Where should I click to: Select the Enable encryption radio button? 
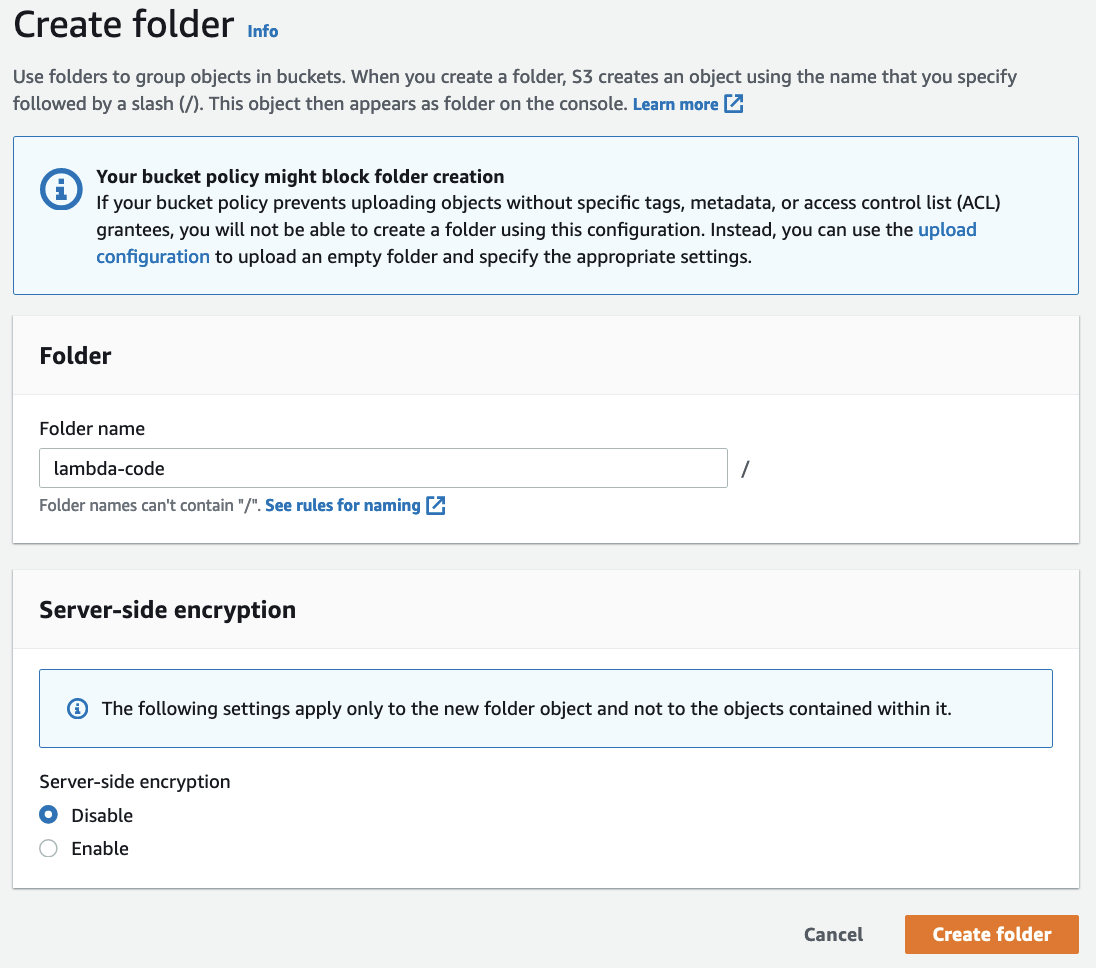tap(48, 848)
